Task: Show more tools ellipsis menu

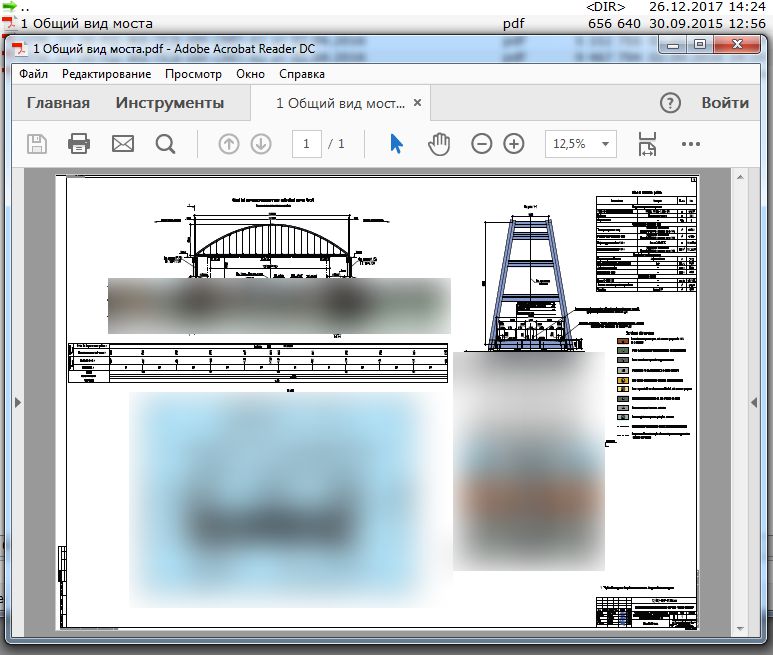Action: click(x=691, y=144)
